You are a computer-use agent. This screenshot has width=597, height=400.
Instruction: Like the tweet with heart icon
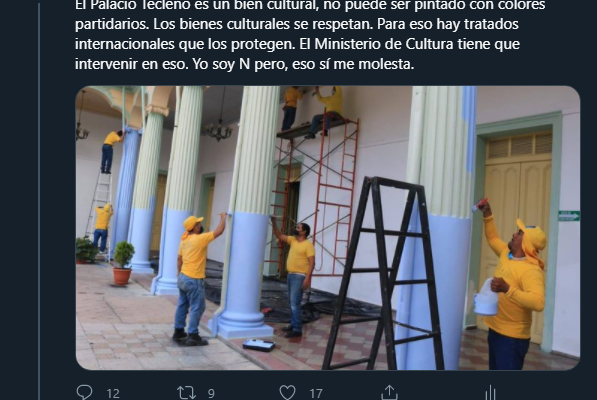tap(287, 392)
